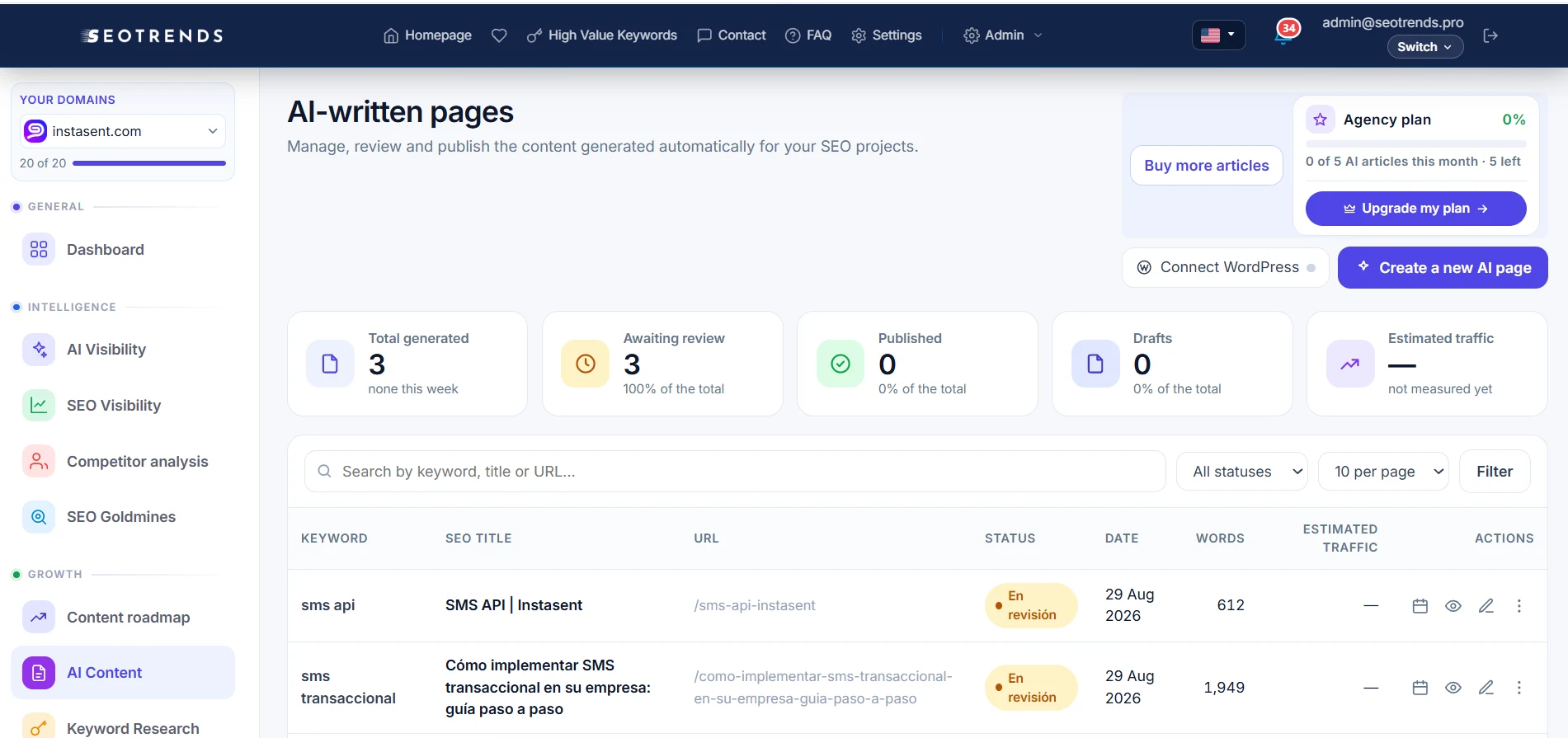The width and height of the screenshot is (1568, 738).
Task: Open the FAQ page
Action: (808, 35)
